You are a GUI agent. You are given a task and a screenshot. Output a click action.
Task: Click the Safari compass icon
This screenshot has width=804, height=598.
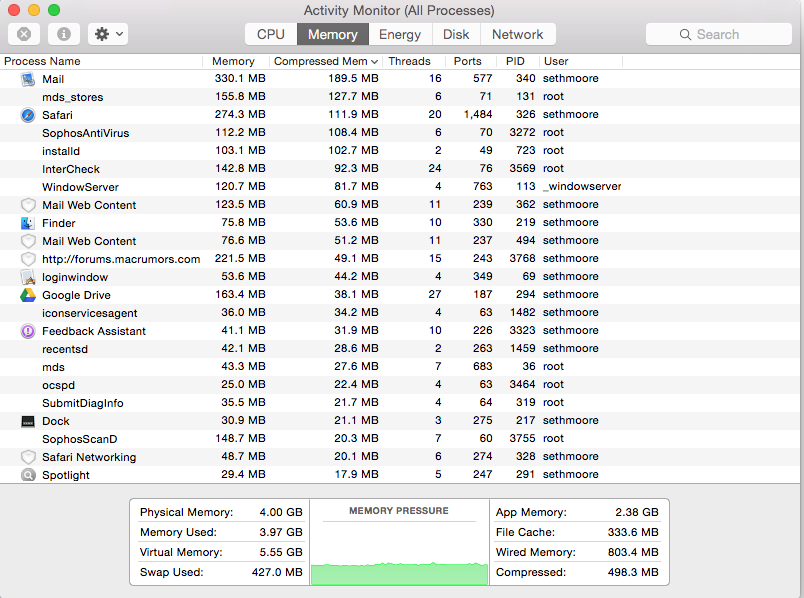28,115
